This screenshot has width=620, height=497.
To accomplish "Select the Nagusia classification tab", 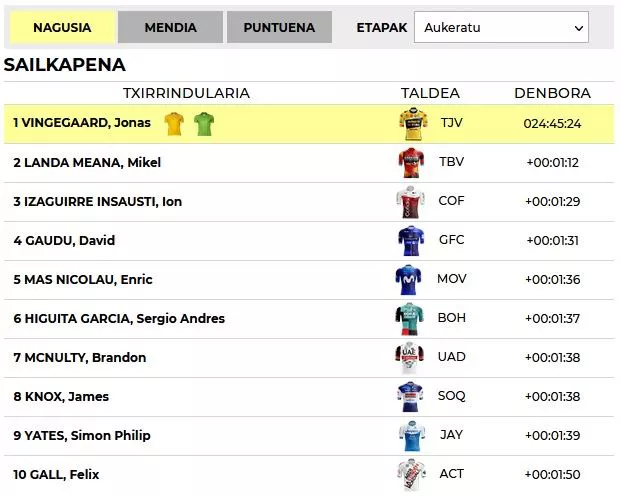I will 62,28.
